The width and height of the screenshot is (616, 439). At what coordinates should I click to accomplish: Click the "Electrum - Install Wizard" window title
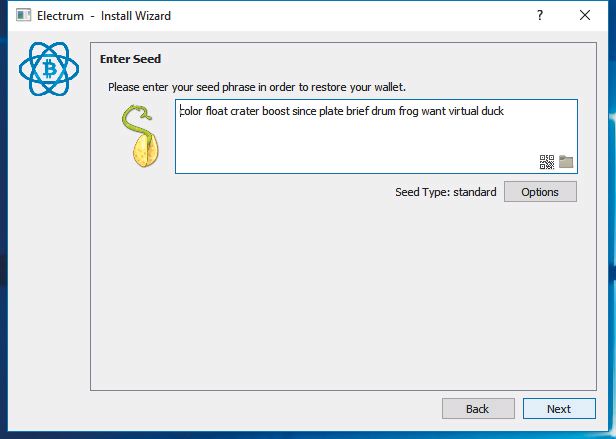[x=104, y=16]
